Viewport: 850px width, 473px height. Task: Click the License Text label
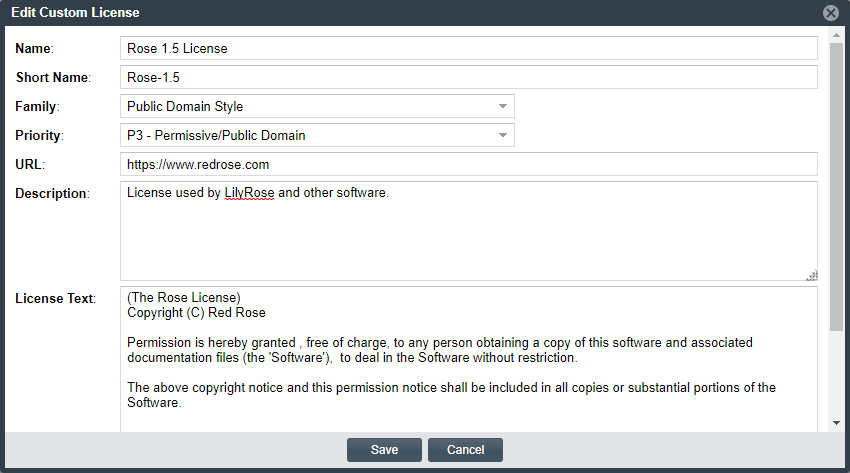pyautogui.click(x=54, y=298)
